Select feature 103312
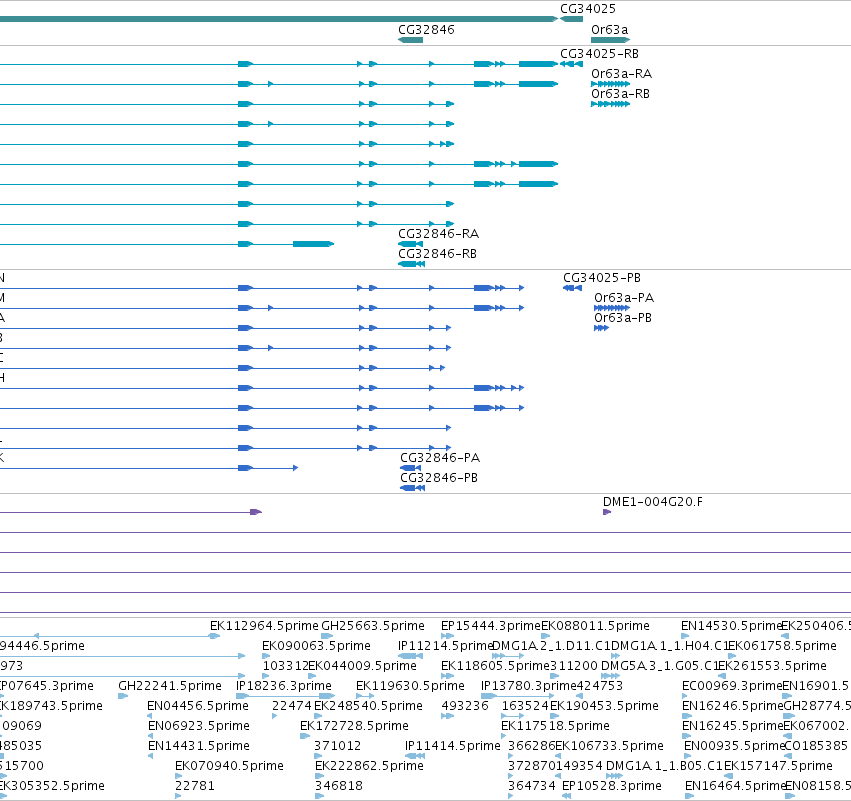Image resolution: width=851 pixels, height=801 pixels. (285, 666)
